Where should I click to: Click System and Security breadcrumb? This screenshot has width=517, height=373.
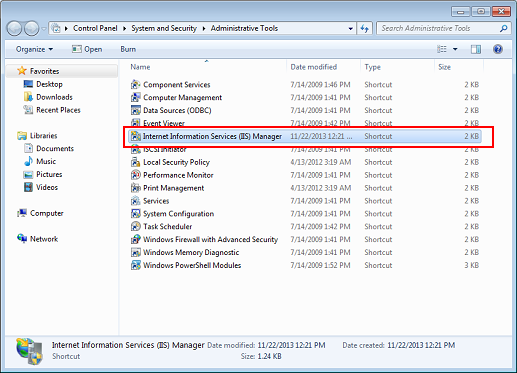pos(164,28)
